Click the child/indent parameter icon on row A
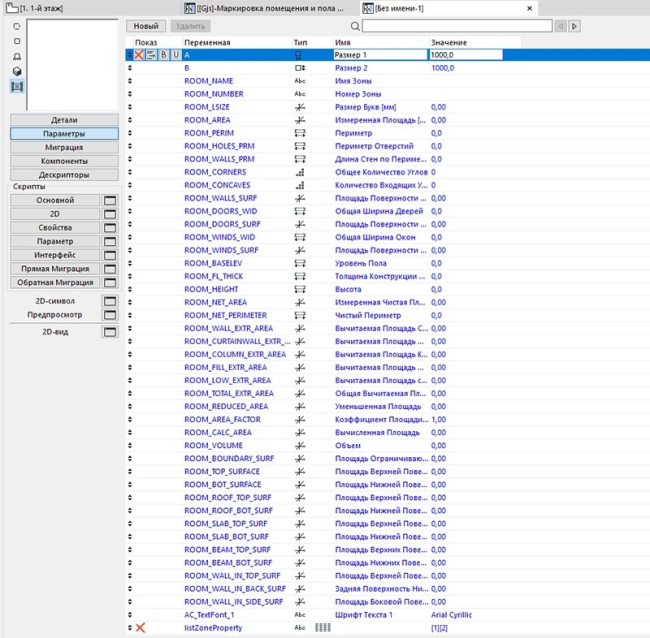 pyautogui.click(x=152, y=55)
